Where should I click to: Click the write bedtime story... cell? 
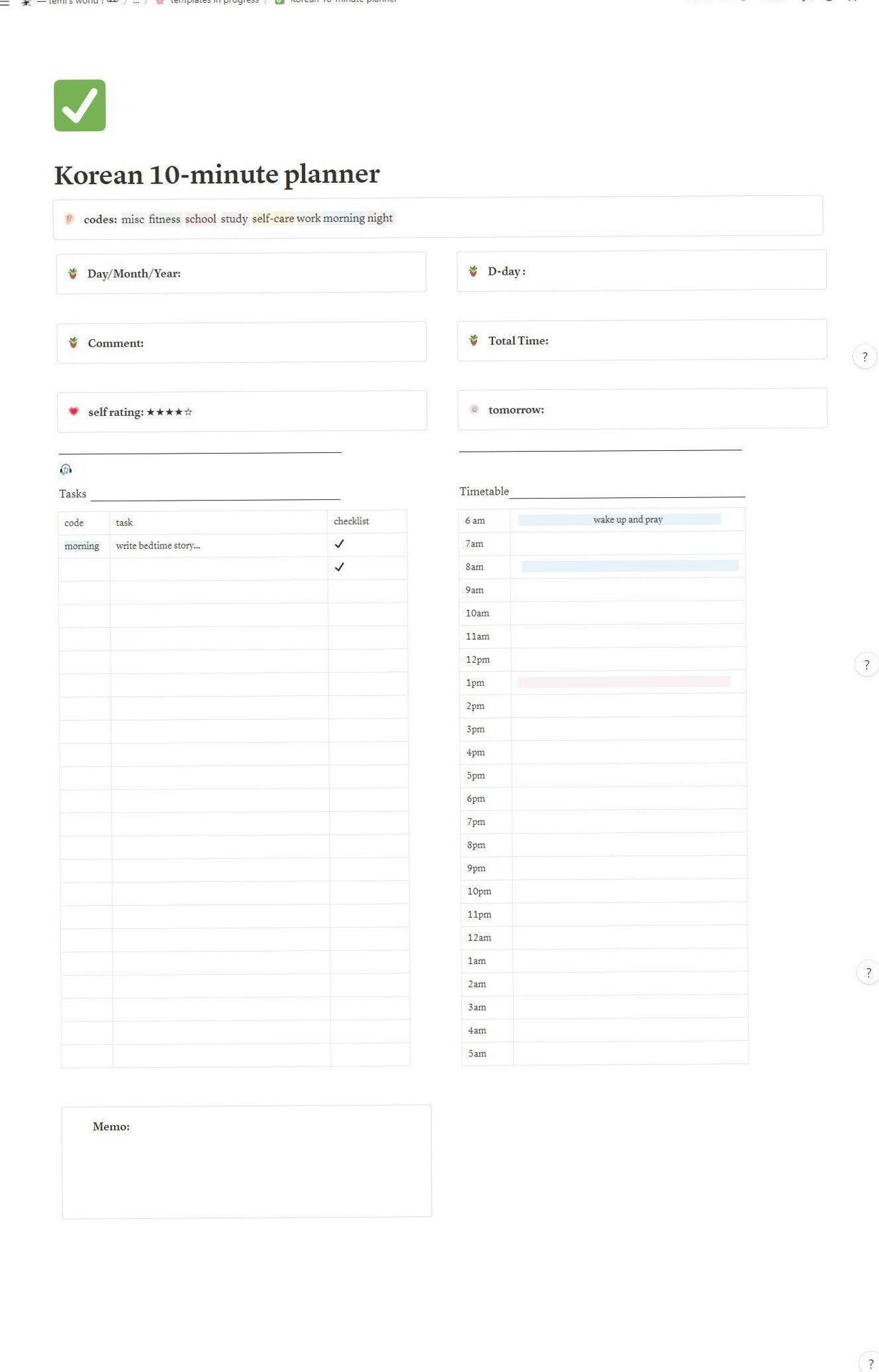(x=219, y=546)
